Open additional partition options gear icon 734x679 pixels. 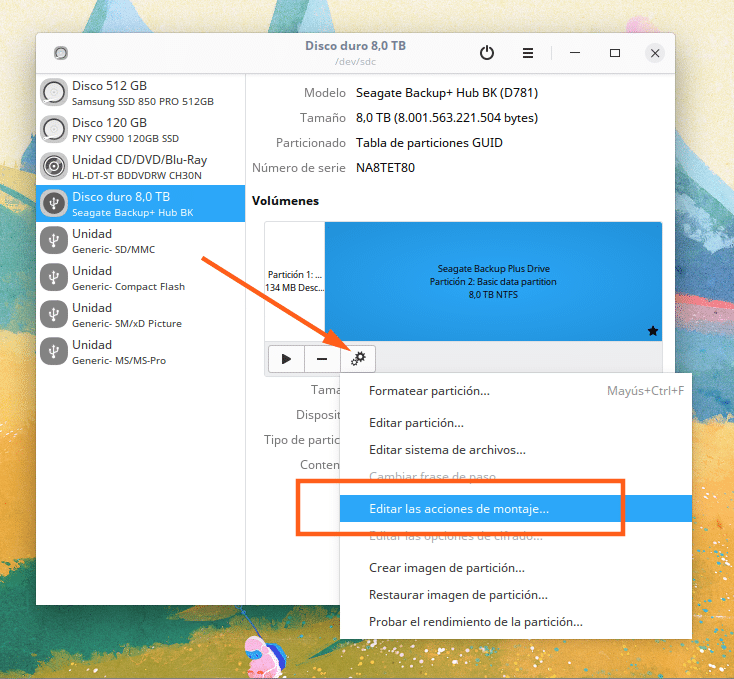click(358, 359)
